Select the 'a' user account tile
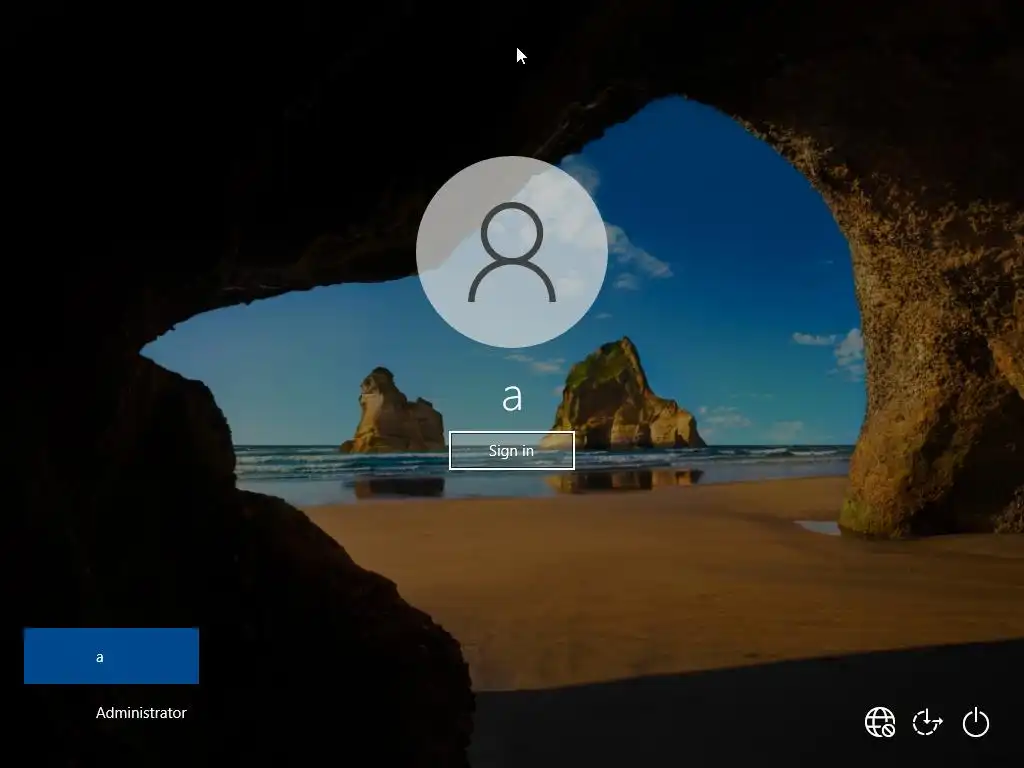 coord(112,656)
